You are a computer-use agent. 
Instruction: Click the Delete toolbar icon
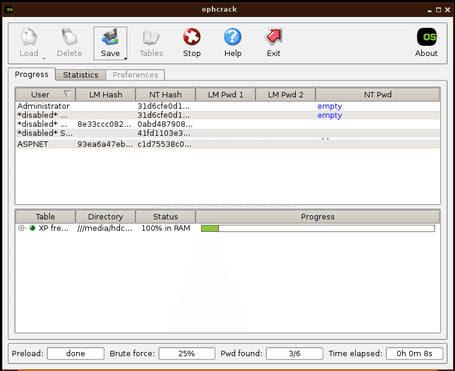click(x=69, y=37)
